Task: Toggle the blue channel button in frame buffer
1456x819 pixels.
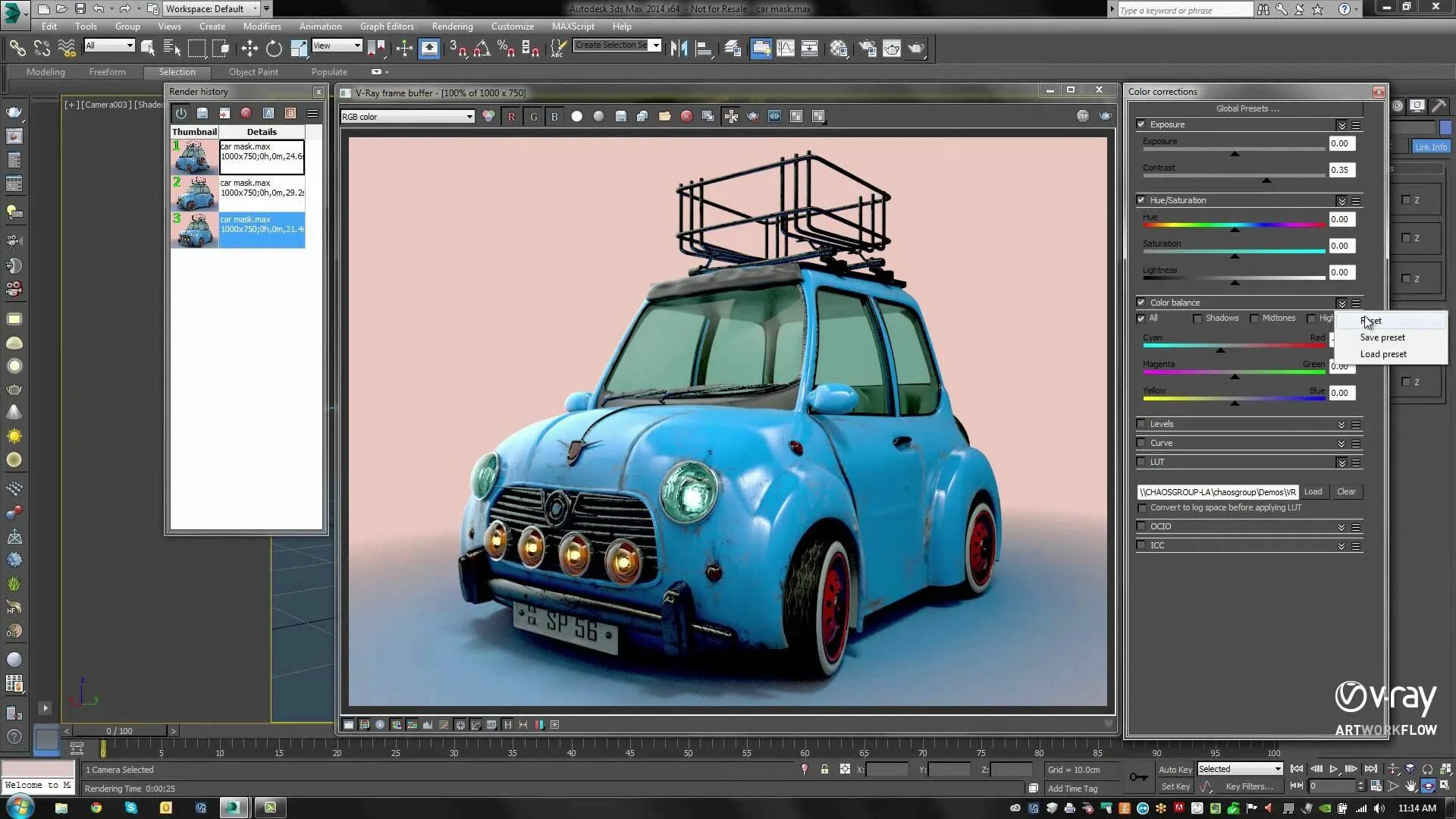Action: tap(554, 117)
